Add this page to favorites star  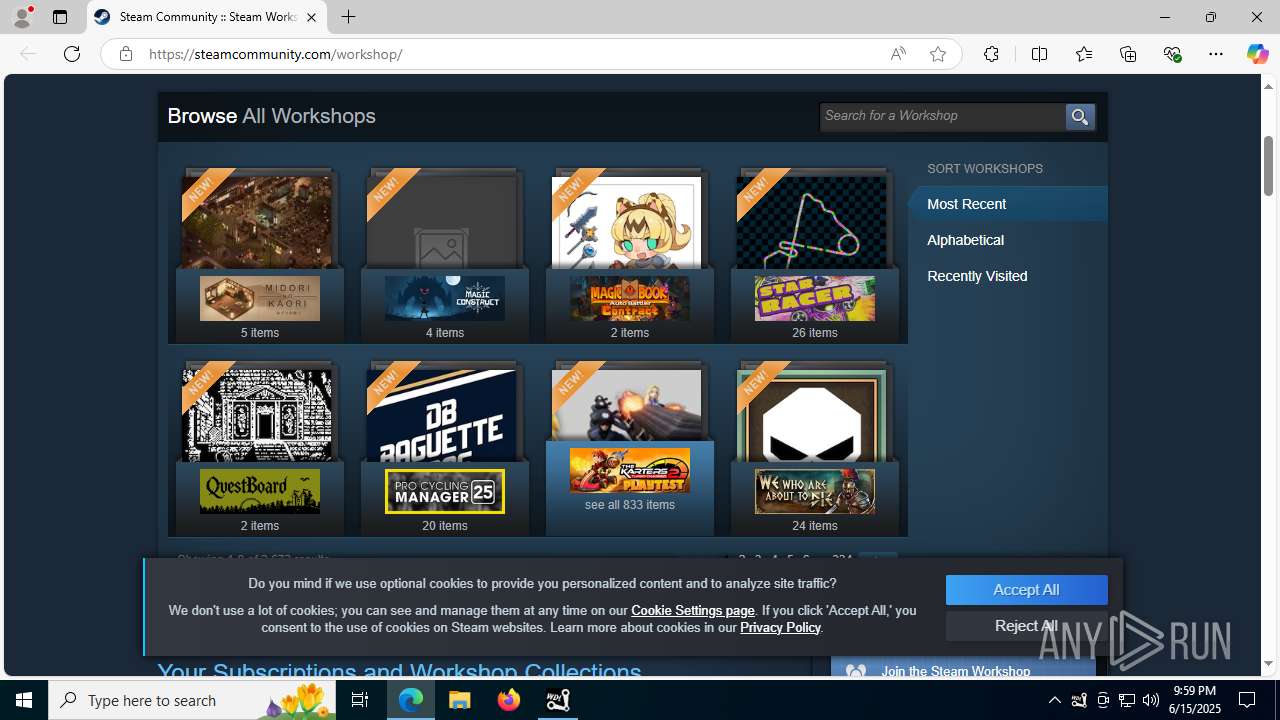pos(938,54)
